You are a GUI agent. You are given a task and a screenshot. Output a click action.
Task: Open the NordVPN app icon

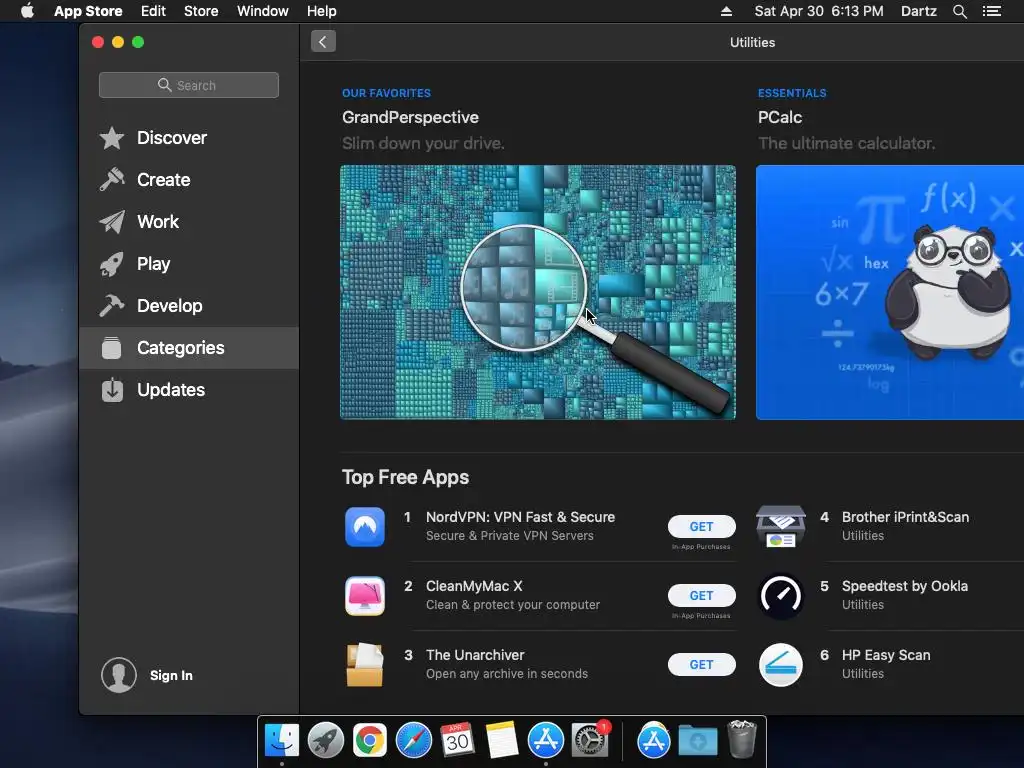point(364,526)
